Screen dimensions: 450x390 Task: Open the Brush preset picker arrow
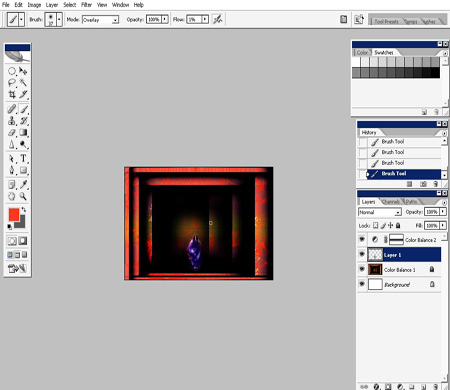coord(59,19)
